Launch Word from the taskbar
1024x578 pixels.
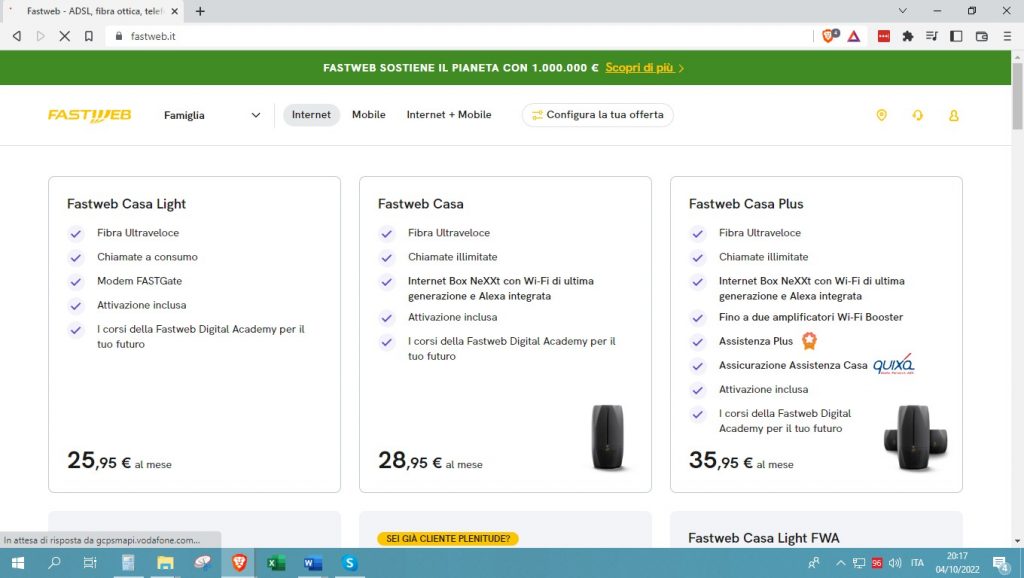point(312,563)
